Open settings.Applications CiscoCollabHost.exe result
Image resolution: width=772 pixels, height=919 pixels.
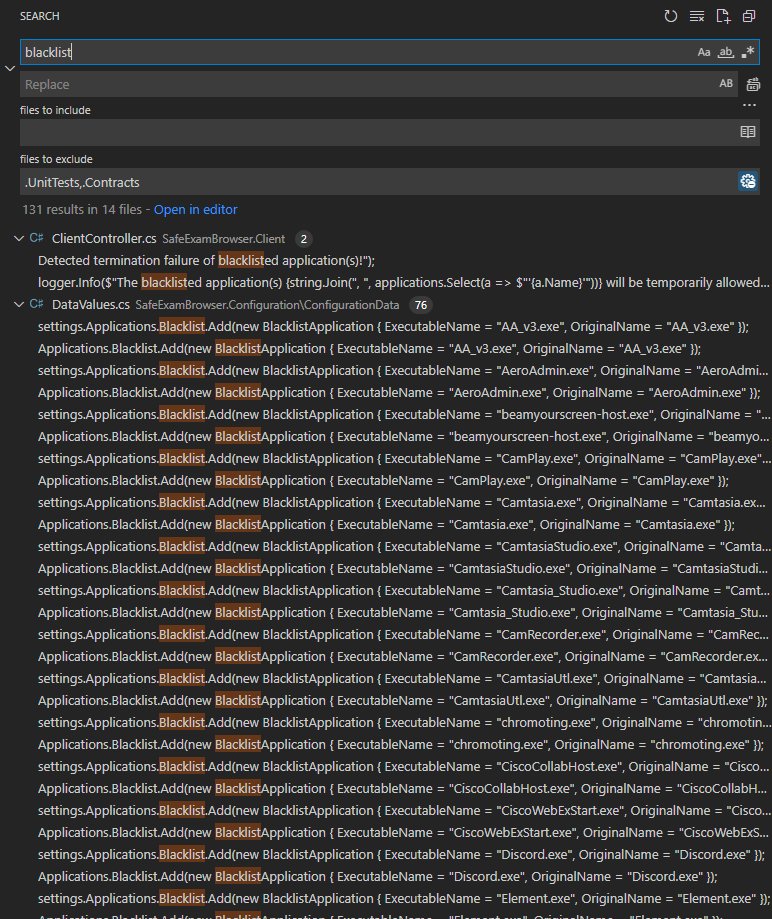[x=404, y=766]
